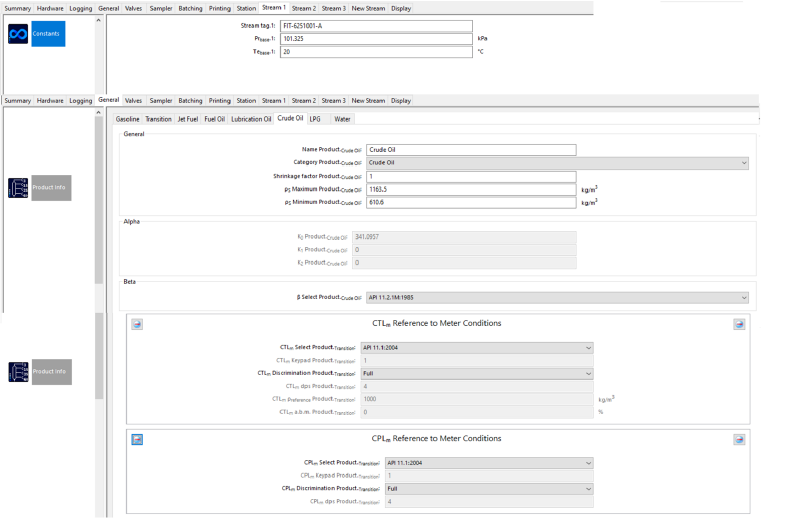Switch to the LPG product tab
The image size is (787, 524).
pyautogui.click(x=315, y=119)
